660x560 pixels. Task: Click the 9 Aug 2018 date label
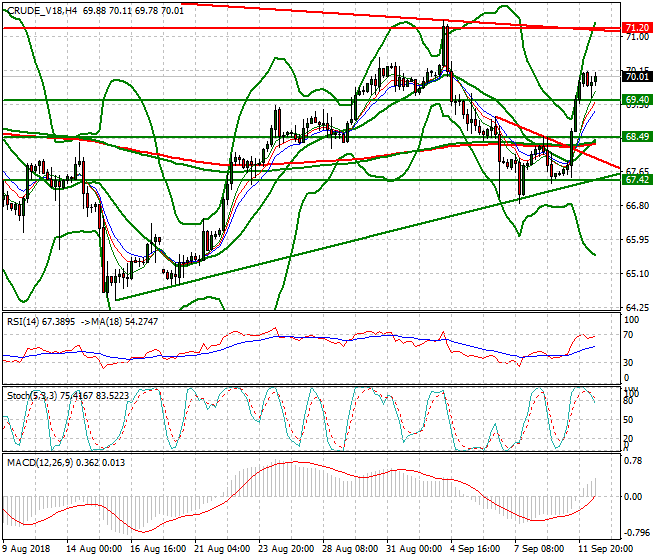click(x=26, y=549)
